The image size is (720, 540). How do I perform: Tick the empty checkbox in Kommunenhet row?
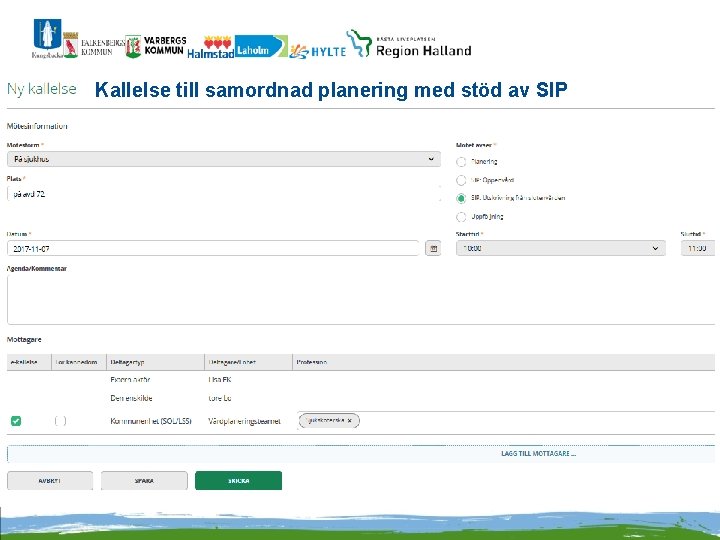(60, 421)
